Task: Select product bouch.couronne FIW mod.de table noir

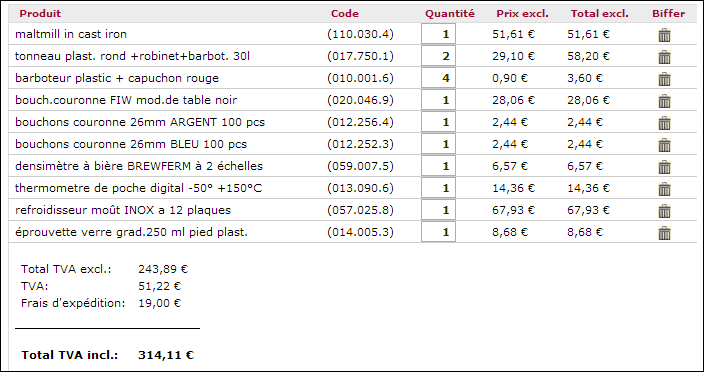Action: point(126,100)
